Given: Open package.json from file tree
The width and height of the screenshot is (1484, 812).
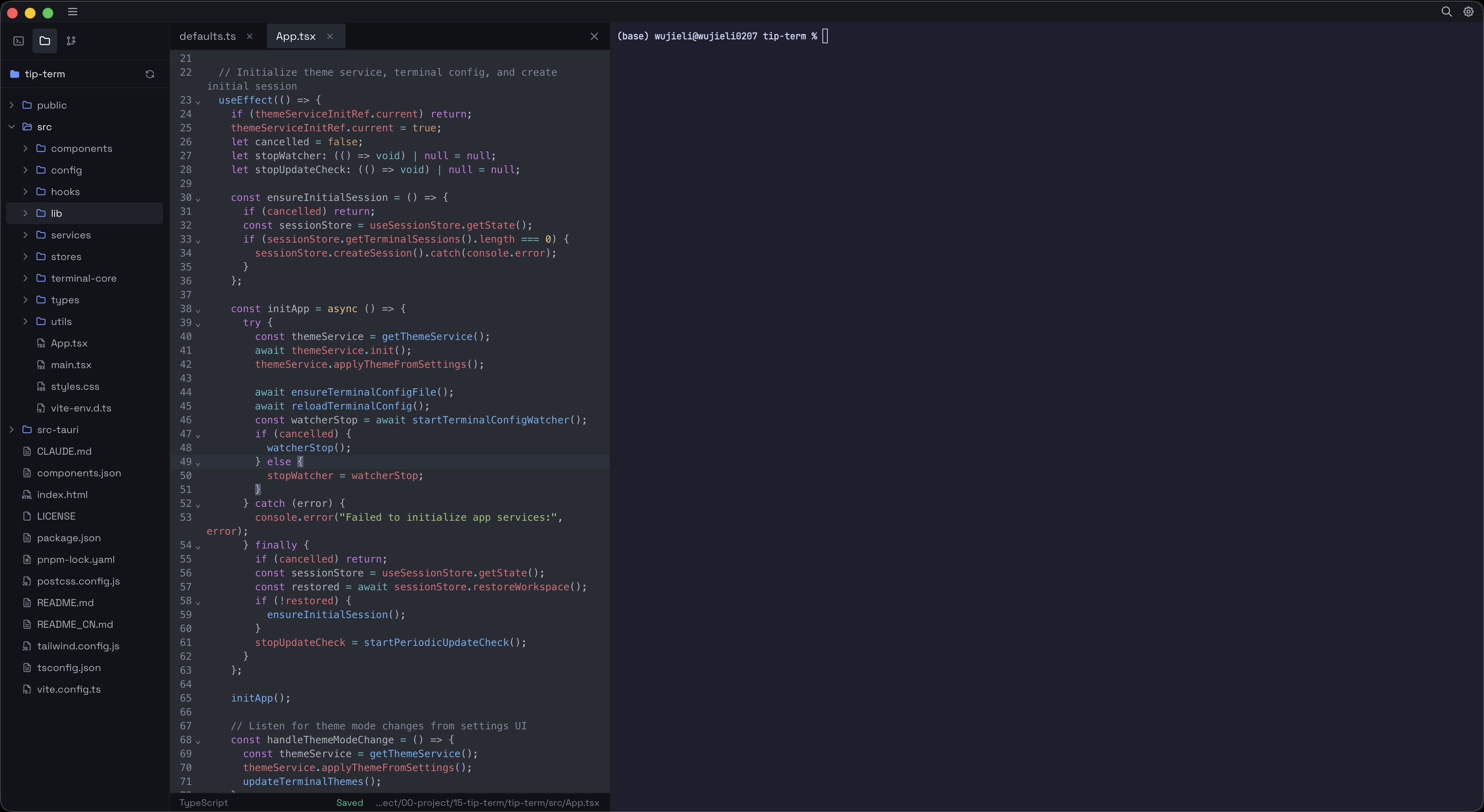Looking at the screenshot, I should [x=68, y=538].
